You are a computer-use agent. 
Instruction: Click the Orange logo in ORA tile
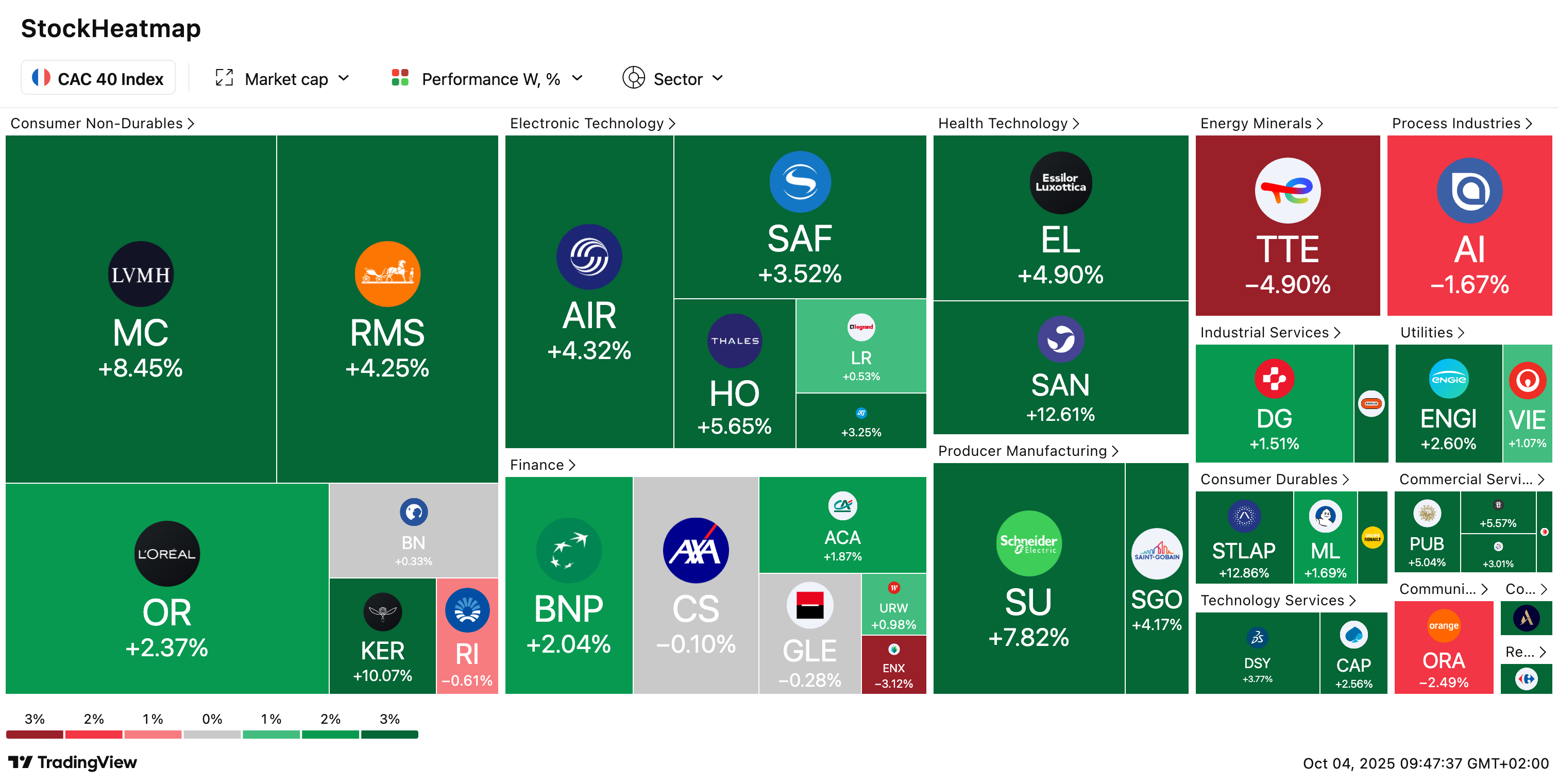(x=1443, y=626)
